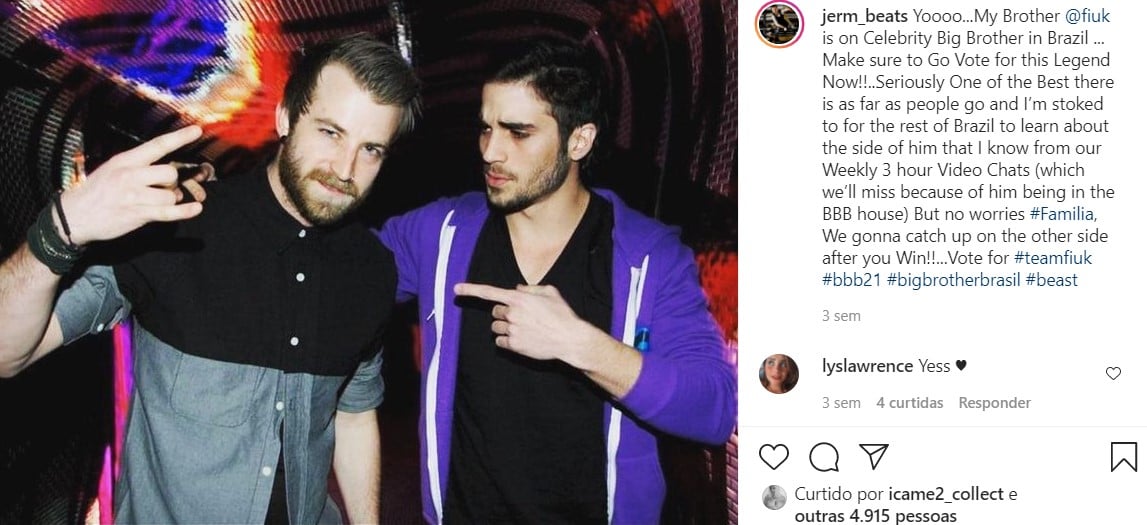Screen dimensions: 1147x525
Task: Open lyslawrence username link
Action: 867,366
